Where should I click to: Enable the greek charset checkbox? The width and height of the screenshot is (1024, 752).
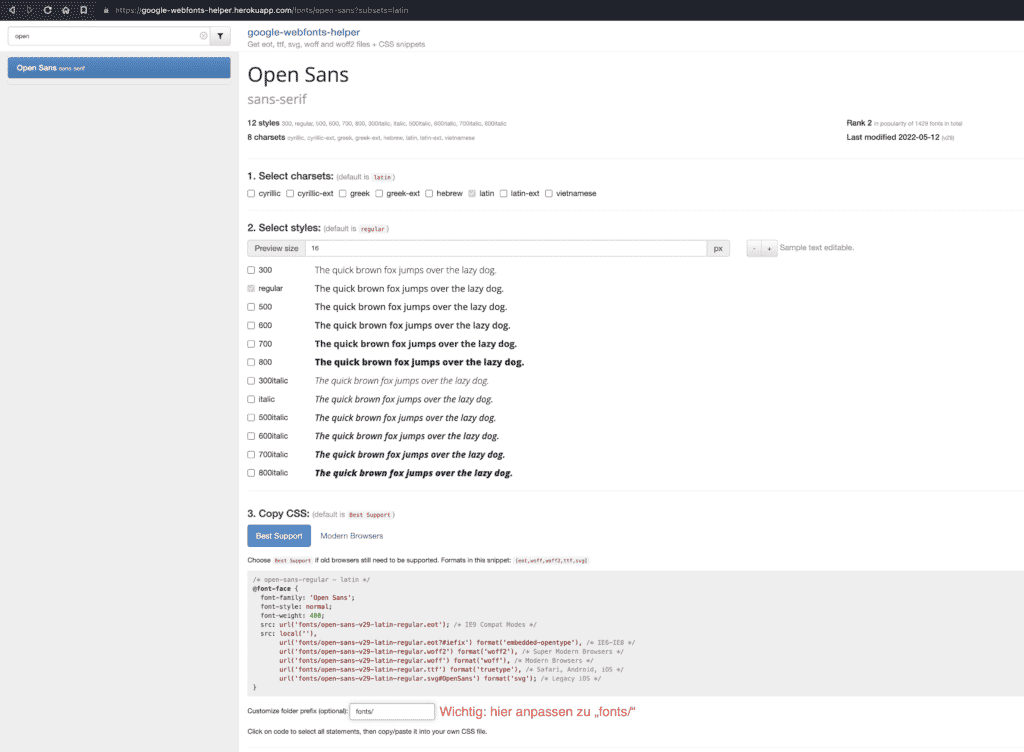coord(342,193)
